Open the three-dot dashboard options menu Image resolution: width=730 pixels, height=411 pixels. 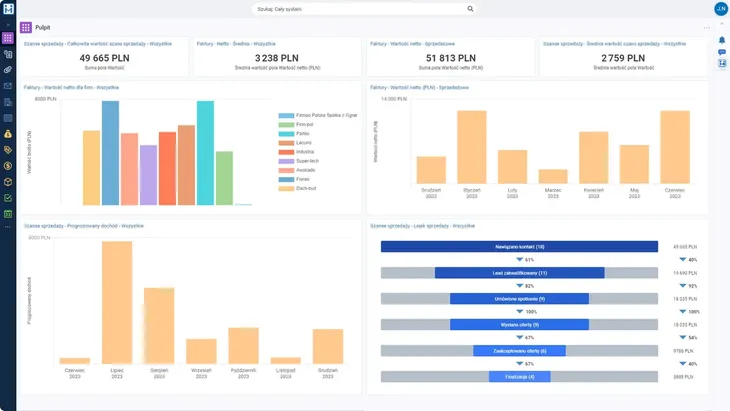(706, 28)
